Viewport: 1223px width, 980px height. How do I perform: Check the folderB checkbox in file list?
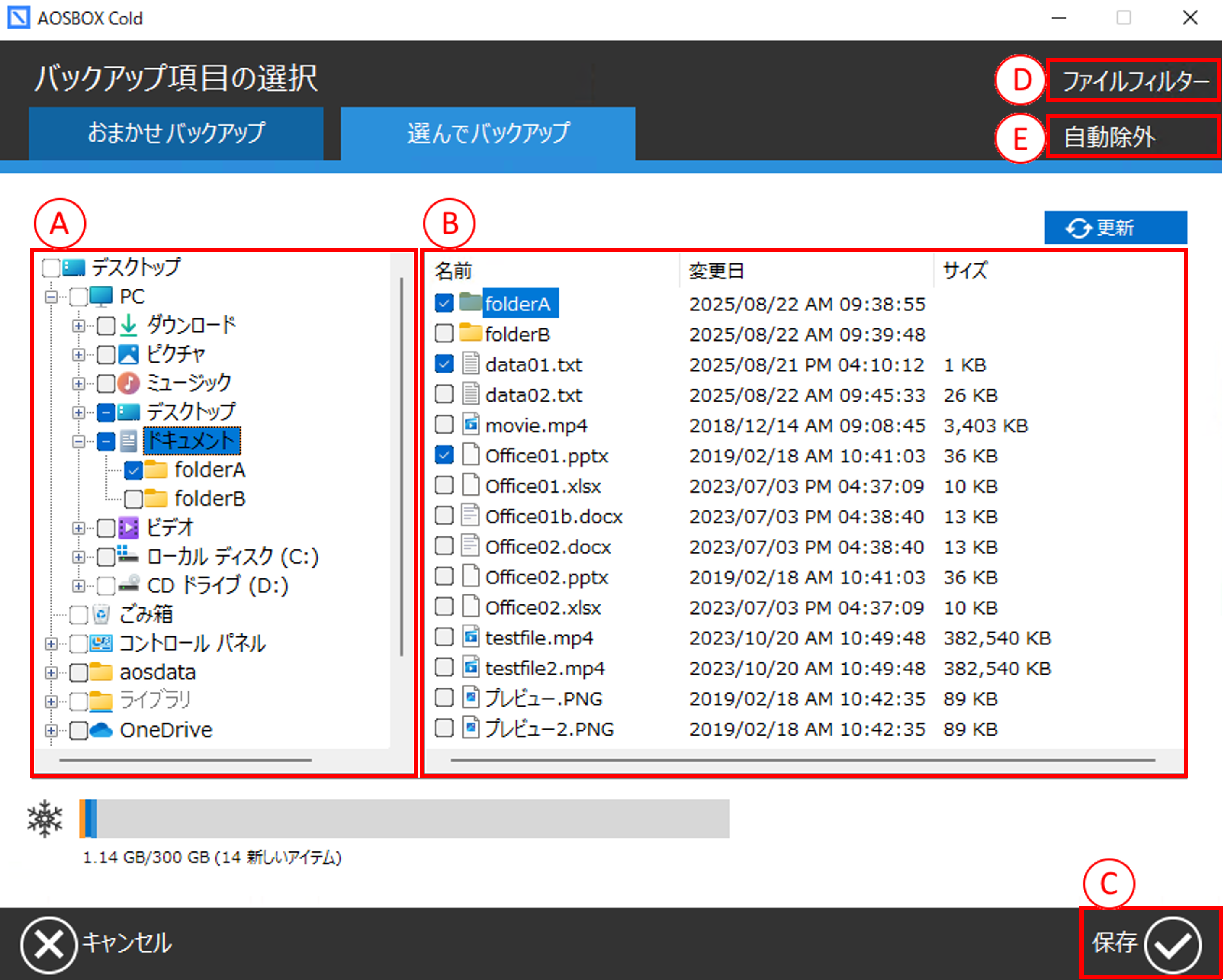tap(444, 334)
